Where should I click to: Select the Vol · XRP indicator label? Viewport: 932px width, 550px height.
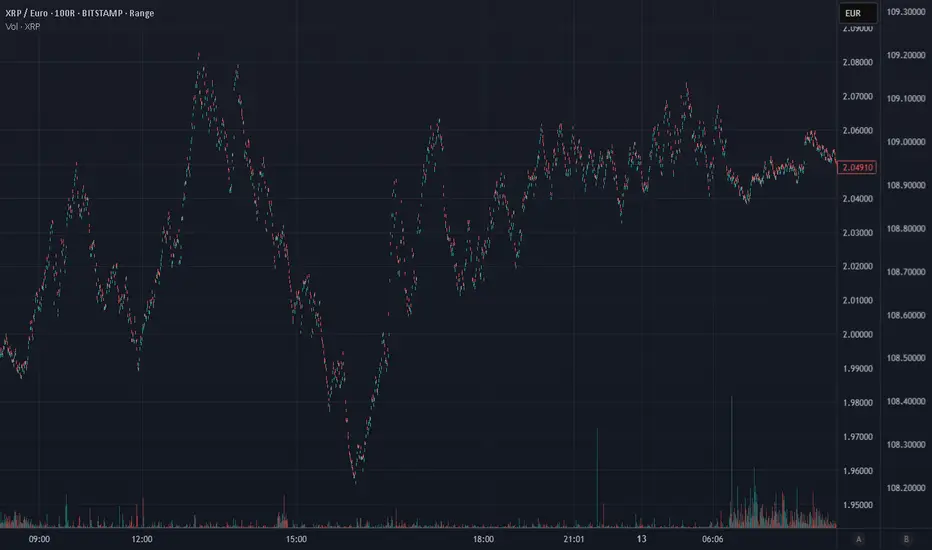point(23,27)
